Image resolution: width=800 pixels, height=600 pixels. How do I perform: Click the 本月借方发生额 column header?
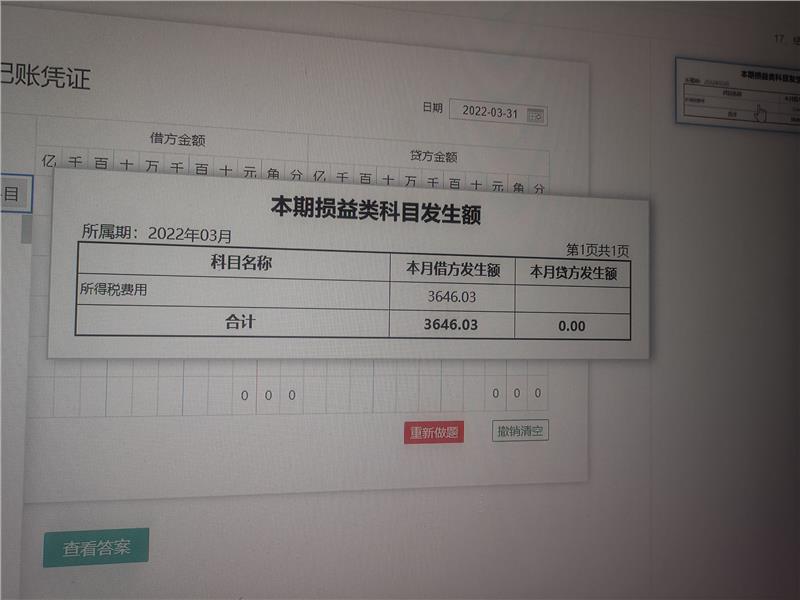click(x=452, y=269)
